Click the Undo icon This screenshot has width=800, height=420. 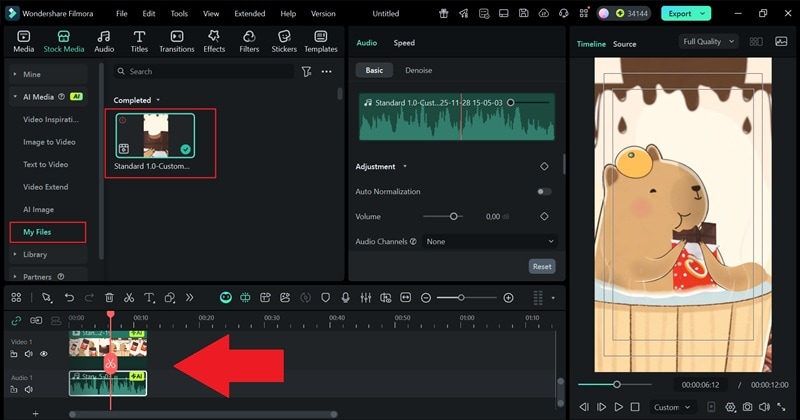pos(69,298)
